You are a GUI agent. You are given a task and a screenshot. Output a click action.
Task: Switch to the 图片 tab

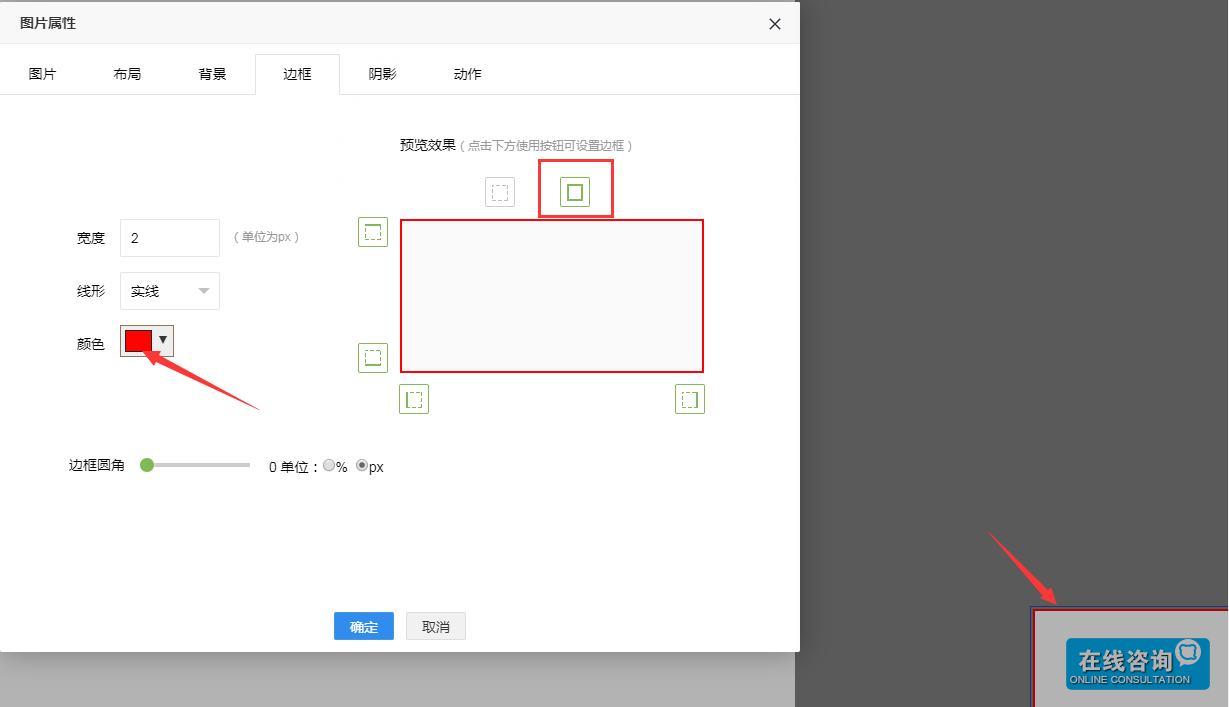pos(43,74)
